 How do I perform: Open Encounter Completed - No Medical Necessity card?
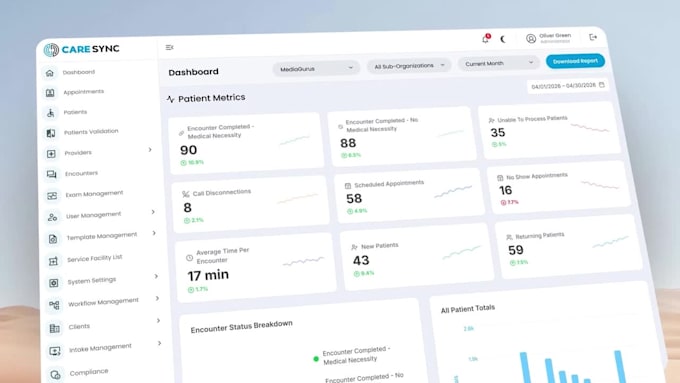[402, 137]
